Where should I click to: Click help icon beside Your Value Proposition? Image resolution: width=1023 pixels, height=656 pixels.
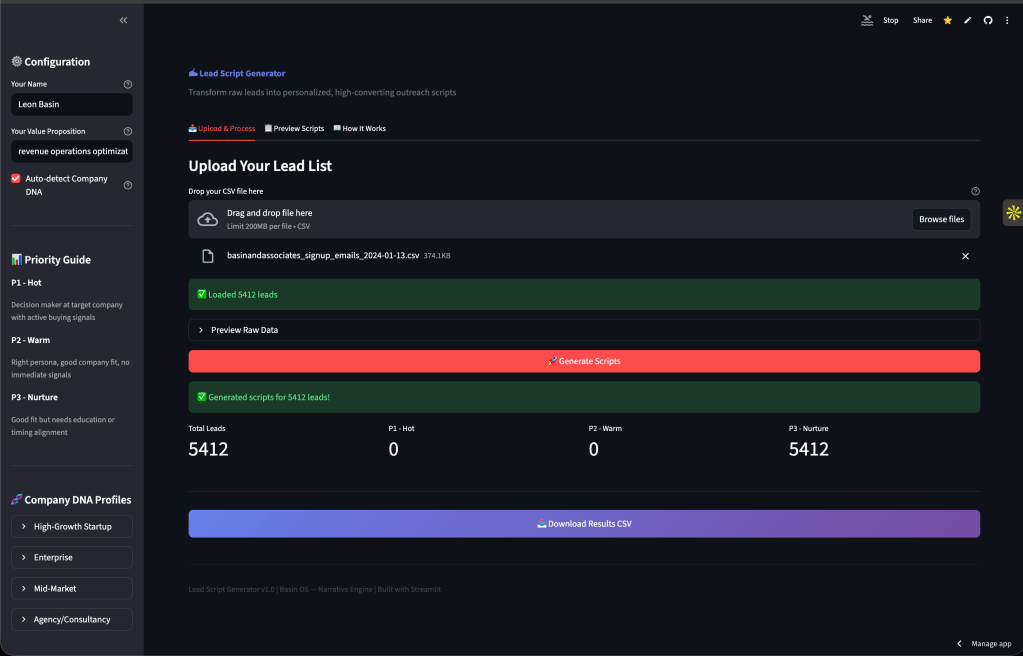pyautogui.click(x=127, y=131)
